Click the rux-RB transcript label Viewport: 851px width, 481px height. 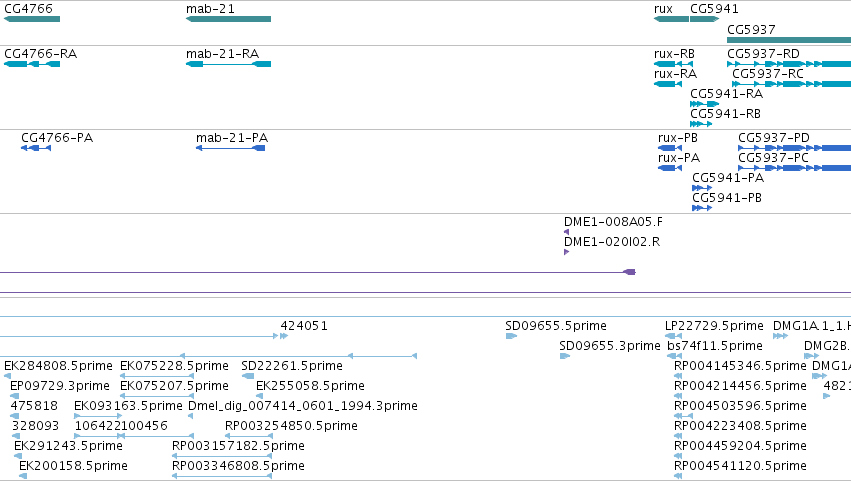point(674,54)
